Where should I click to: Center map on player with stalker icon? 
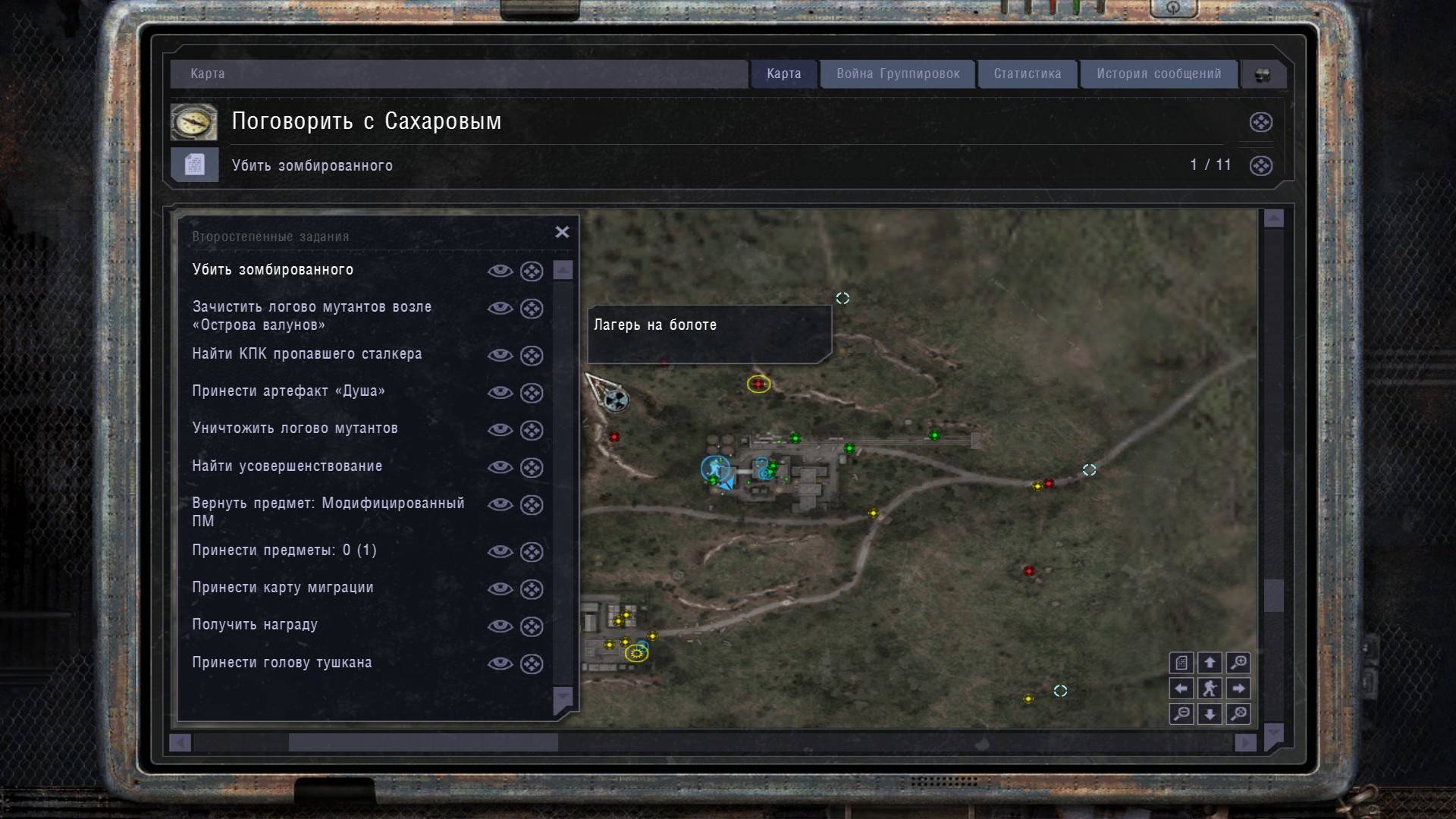[x=1210, y=689]
